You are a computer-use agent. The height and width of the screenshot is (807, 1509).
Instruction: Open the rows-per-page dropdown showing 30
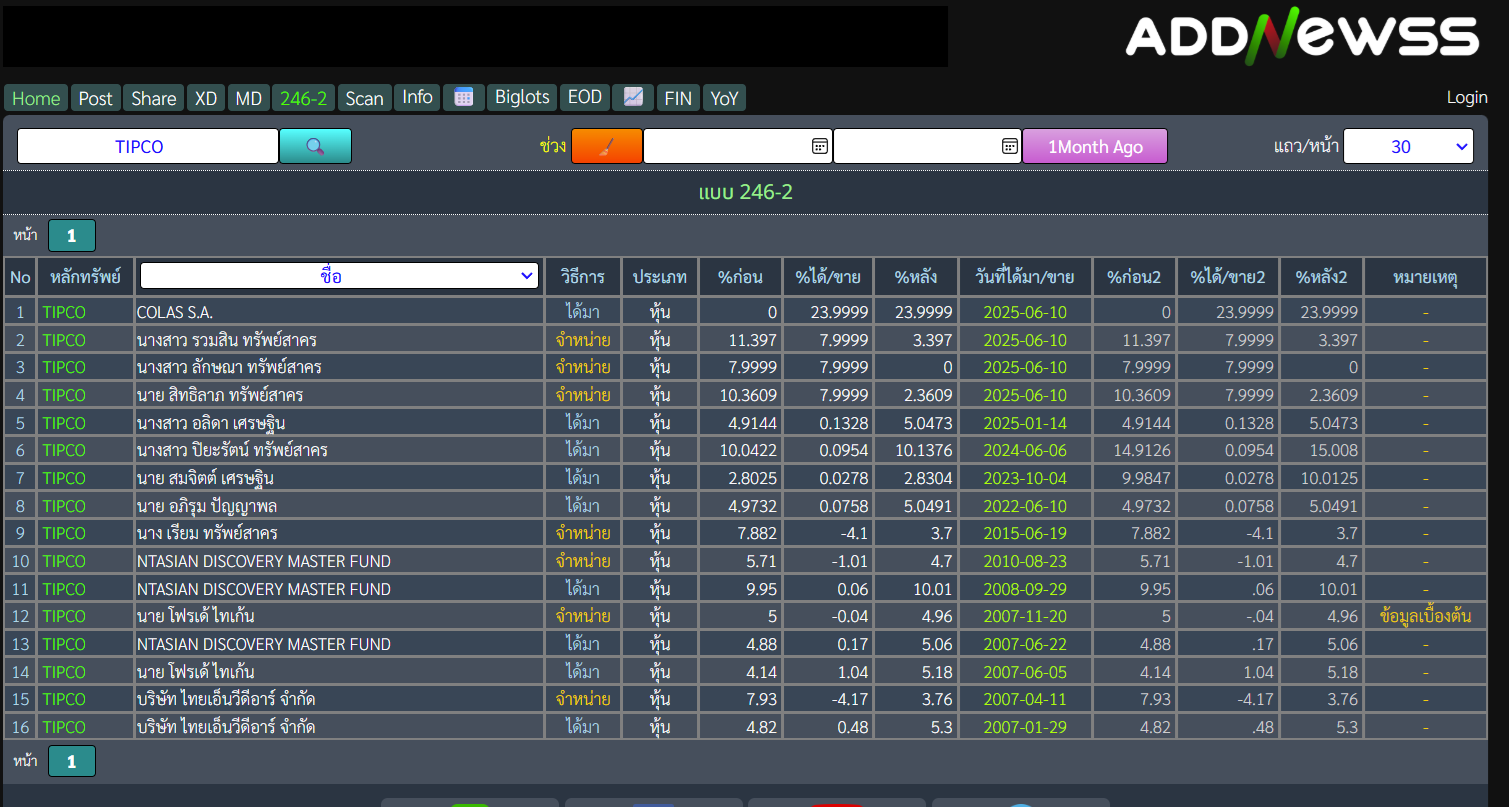(1408, 146)
